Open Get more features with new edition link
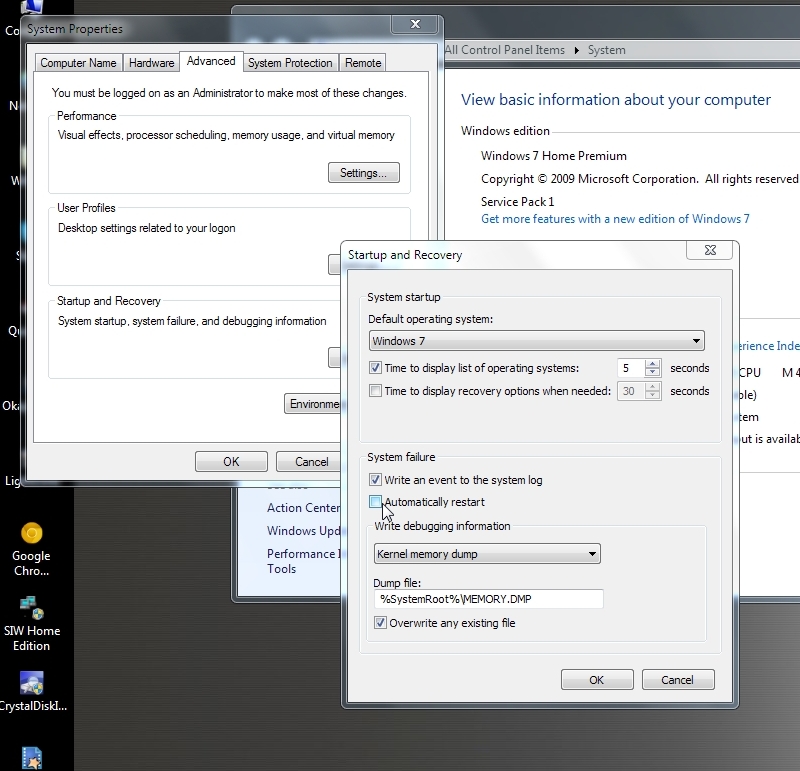Viewport: 800px width, 771px height. point(615,219)
